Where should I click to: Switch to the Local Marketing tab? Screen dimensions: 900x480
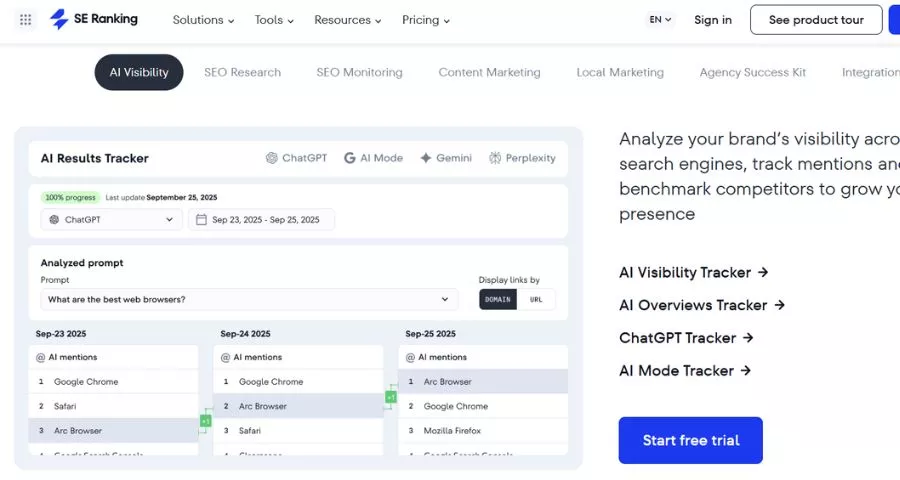pos(620,72)
